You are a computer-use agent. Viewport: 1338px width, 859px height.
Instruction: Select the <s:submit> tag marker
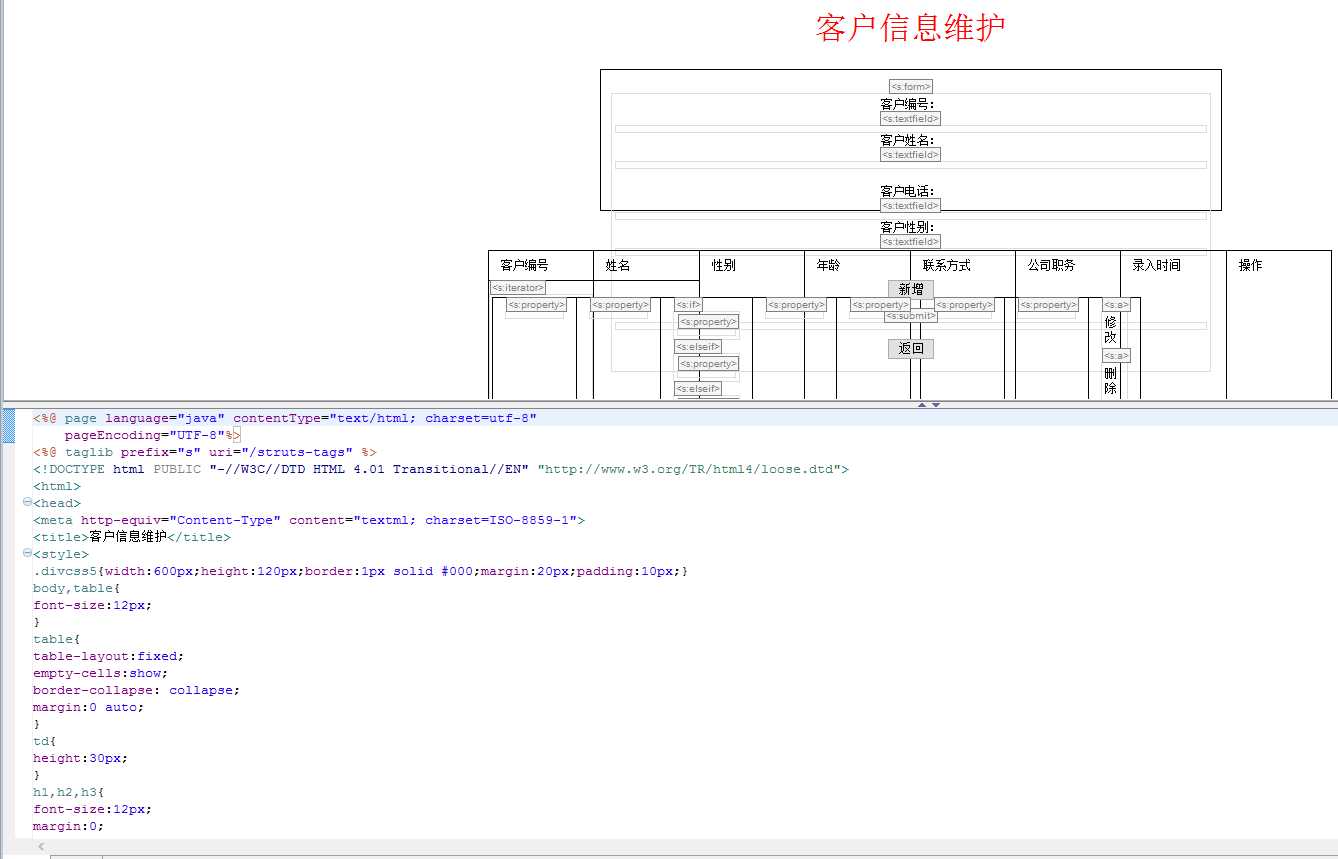point(911,316)
